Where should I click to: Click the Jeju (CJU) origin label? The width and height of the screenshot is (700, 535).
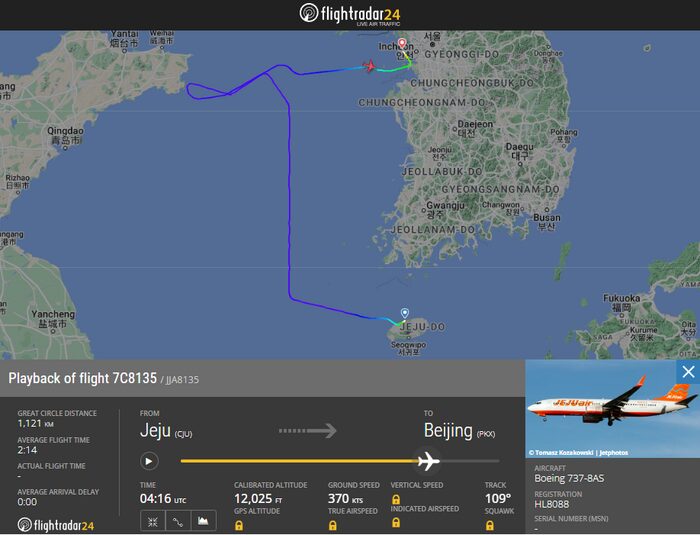[166, 431]
